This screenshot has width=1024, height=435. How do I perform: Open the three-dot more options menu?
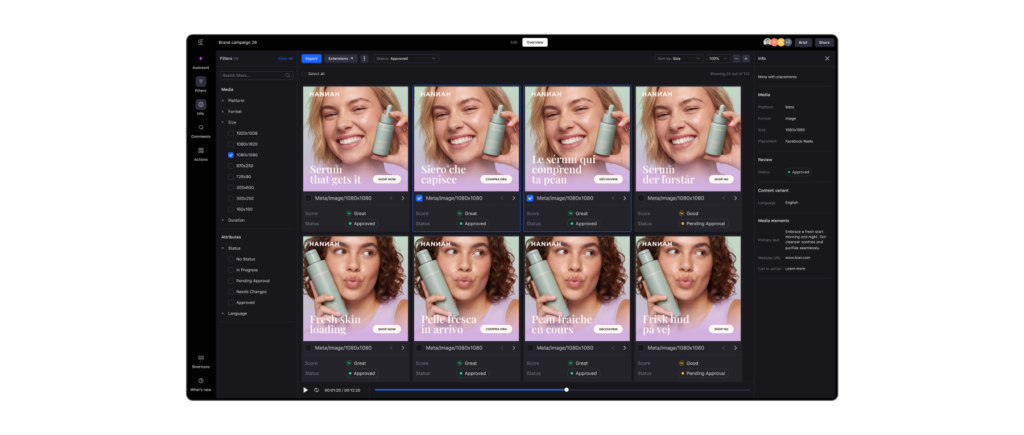click(364, 58)
